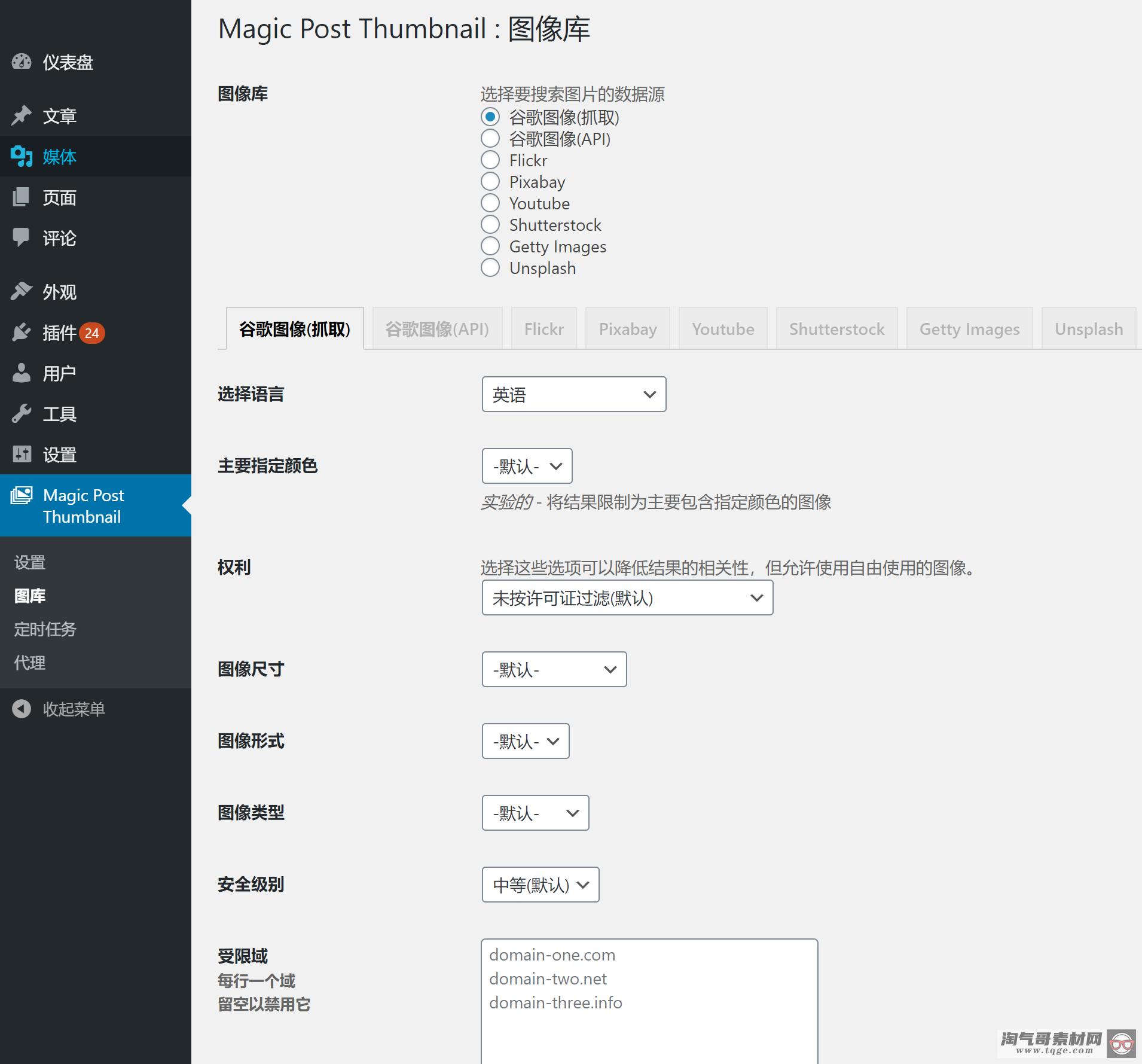The image size is (1142, 1064).
Task: Go to 评论 in the sidebar
Action: [96, 237]
